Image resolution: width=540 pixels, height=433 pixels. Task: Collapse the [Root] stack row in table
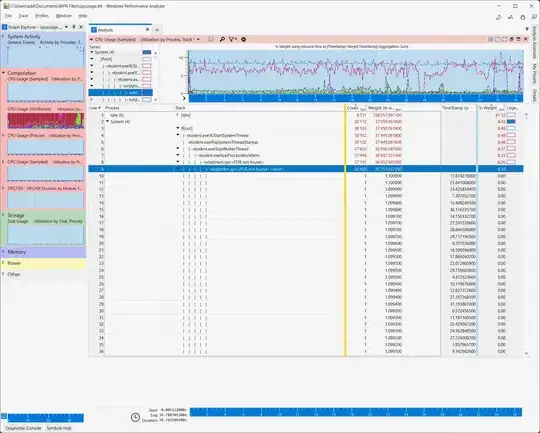pyautogui.click(x=178, y=128)
